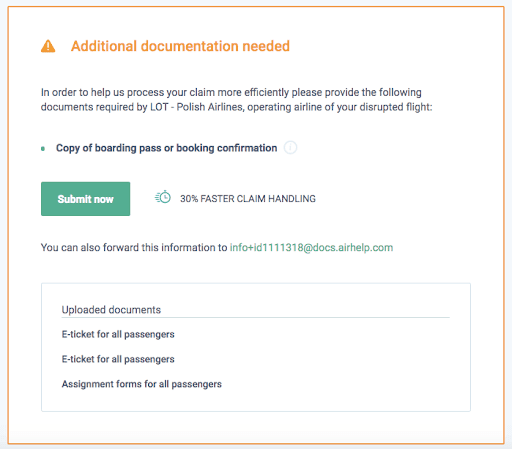
Task: Click the 30% FASTER CLAIM HANDLING label
Action: tap(248, 199)
